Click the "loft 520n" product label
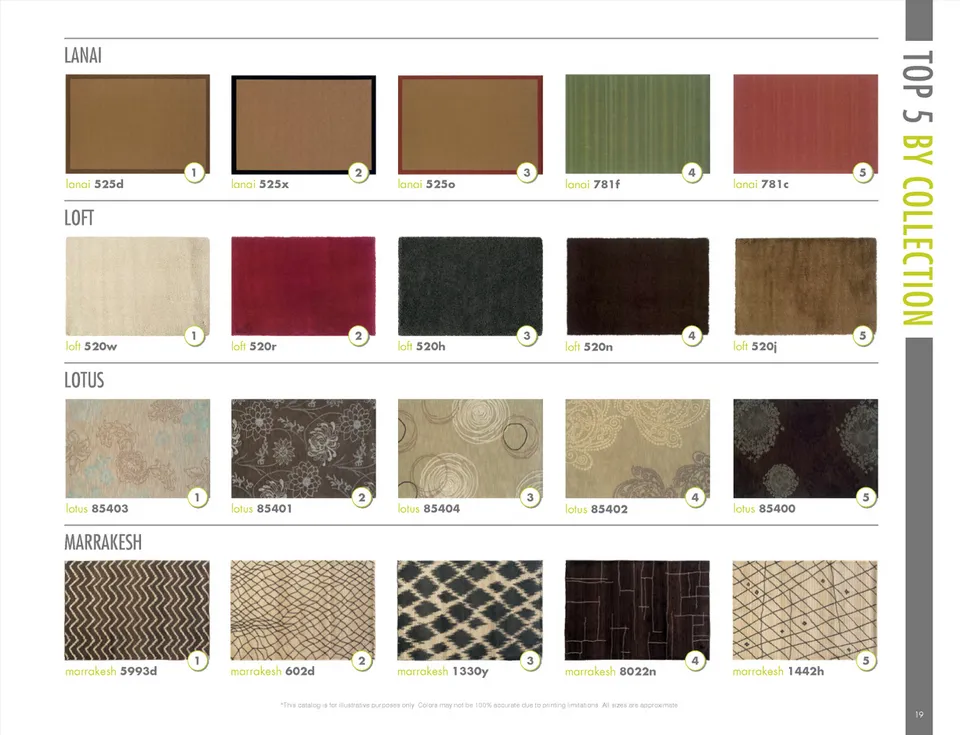The height and width of the screenshot is (735, 960). [x=589, y=348]
